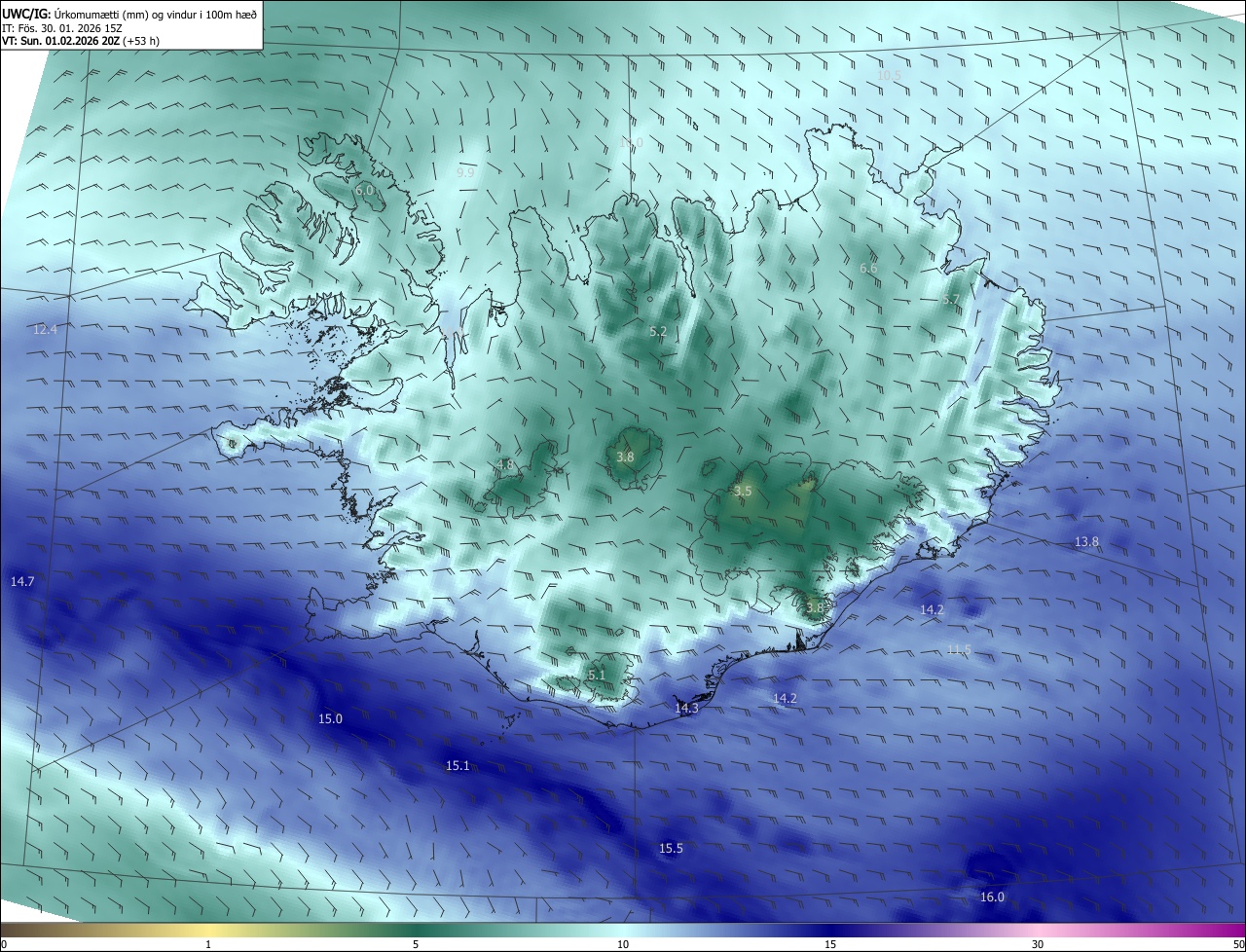Click the color scale tick label 0
Screen dimensions: 1246x952
pos(4,944)
